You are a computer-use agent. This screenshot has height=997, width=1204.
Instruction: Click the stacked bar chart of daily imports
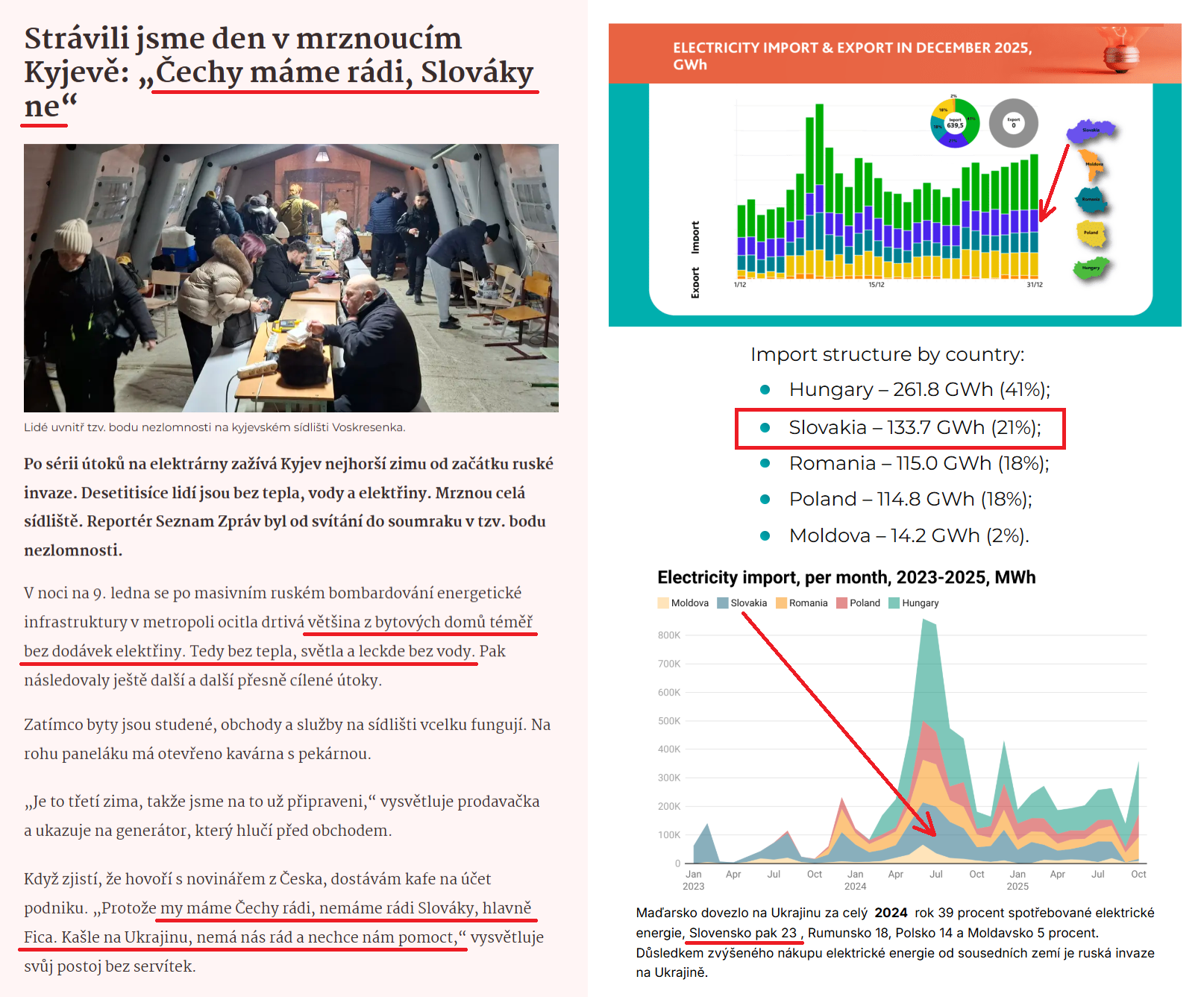point(888,192)
